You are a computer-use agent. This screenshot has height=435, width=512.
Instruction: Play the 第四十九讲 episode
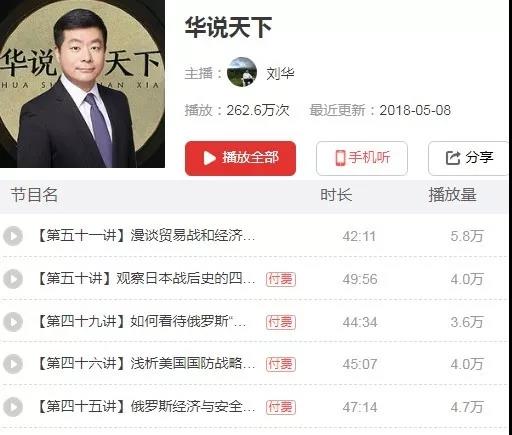(x=13, y=322)
